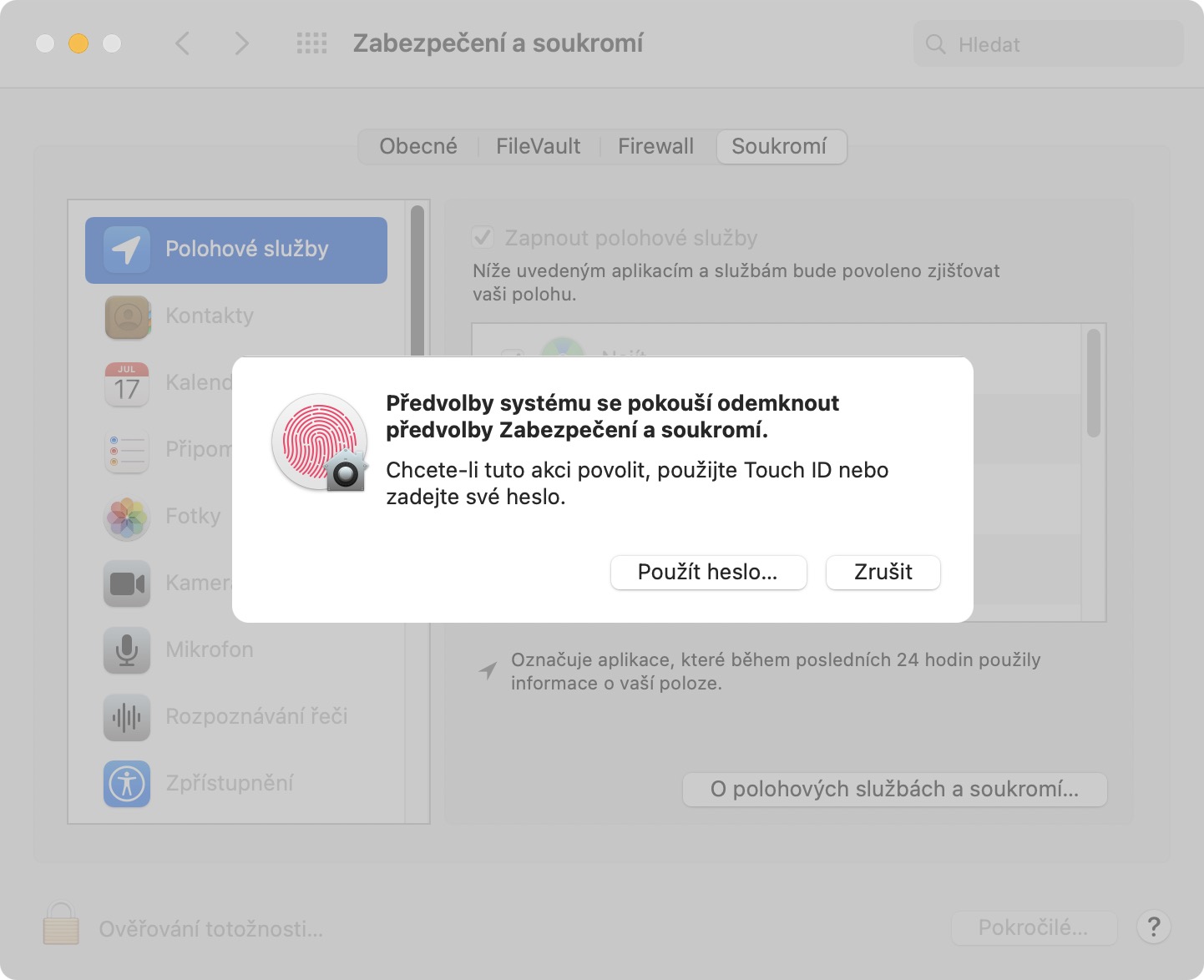Click the Ověřování totožnosti… label
This screenshot has width=1204, height=980.
[211, 929]
